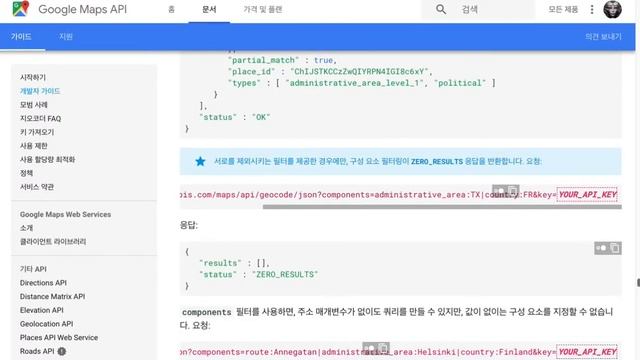Open Directions API link
The width and height of the screenshot is (640, 360).
coord(43,282)
